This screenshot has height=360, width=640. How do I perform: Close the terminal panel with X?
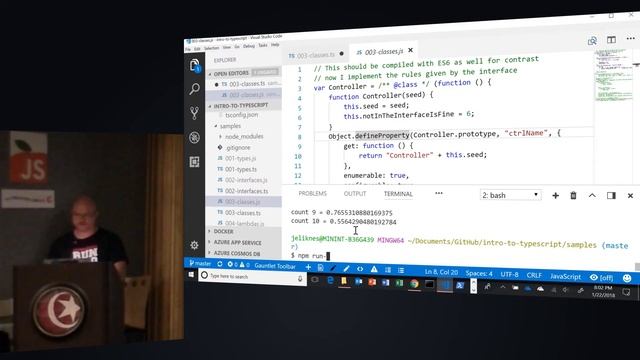[630, 196]
